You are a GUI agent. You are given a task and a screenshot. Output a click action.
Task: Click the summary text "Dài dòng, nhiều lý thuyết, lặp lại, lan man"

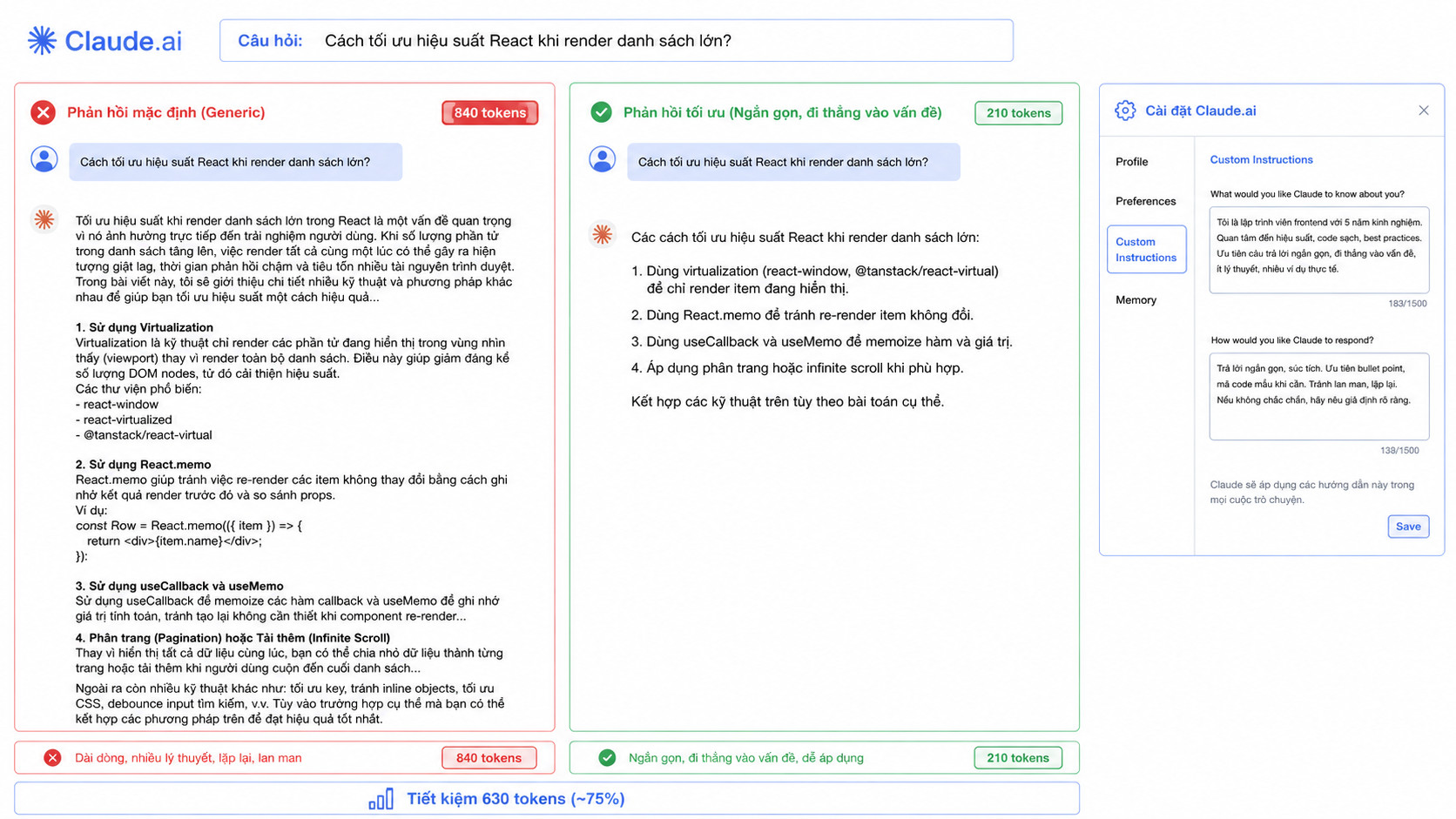coord(188,758)
